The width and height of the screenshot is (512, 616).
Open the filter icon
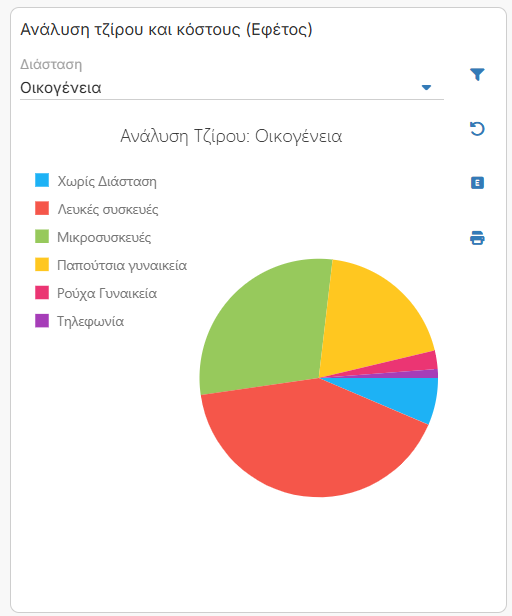point(477,74)
